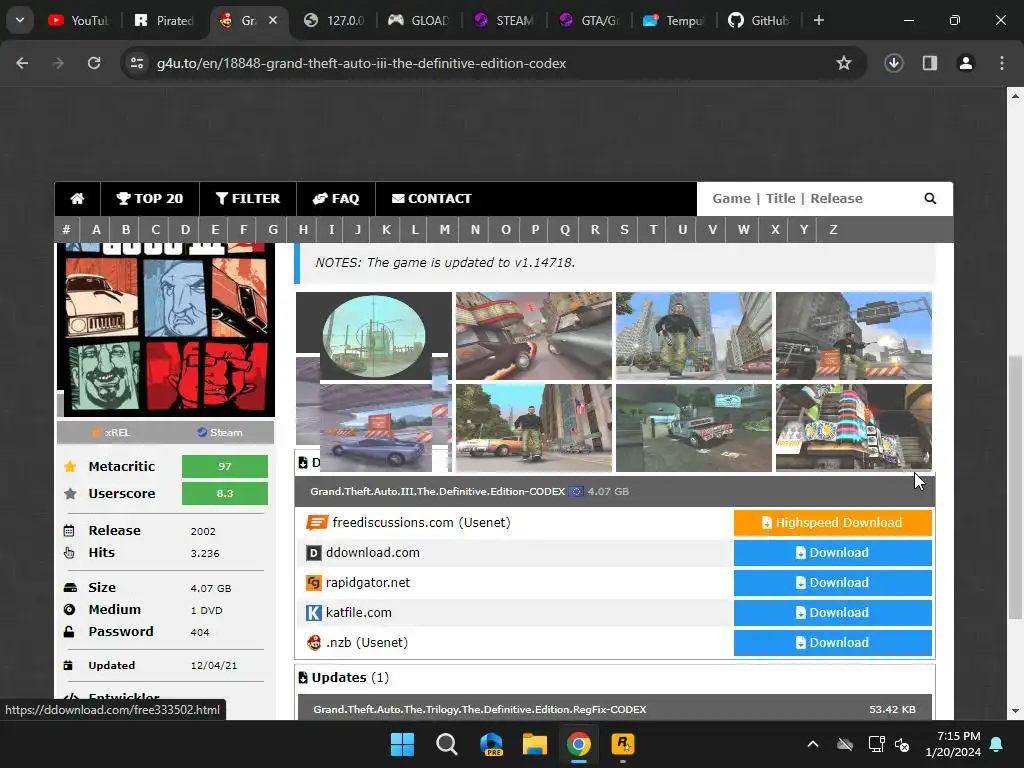This screenshot has width=1024, height=768.
Task: Click the freediscussions.com Usenet icon
Action: pos(317,522)
